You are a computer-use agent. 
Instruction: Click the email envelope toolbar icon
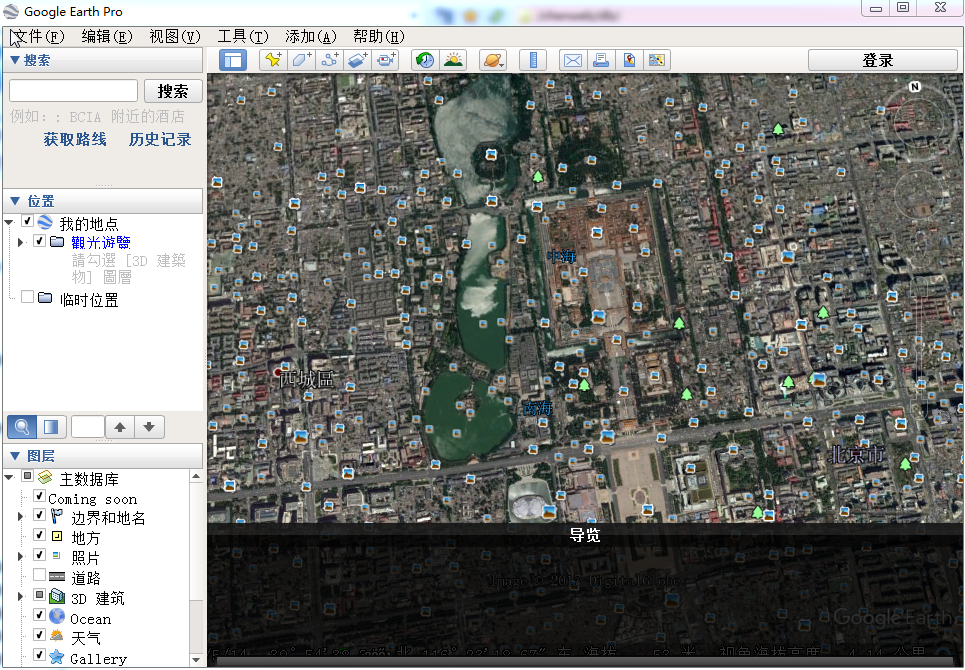pos(572,60)
